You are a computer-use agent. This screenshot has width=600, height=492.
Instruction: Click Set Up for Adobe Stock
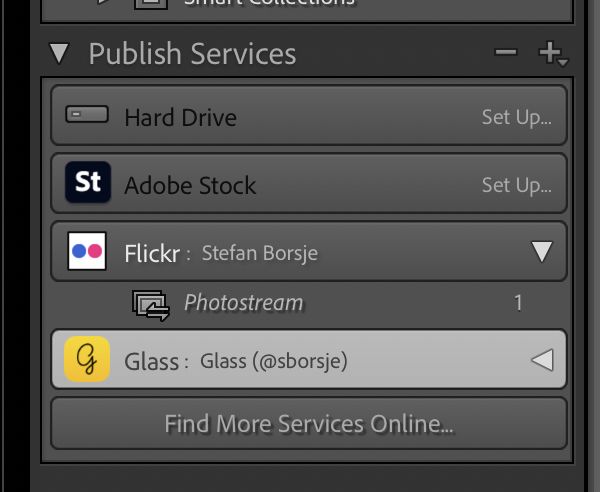(x=517, y=185)
